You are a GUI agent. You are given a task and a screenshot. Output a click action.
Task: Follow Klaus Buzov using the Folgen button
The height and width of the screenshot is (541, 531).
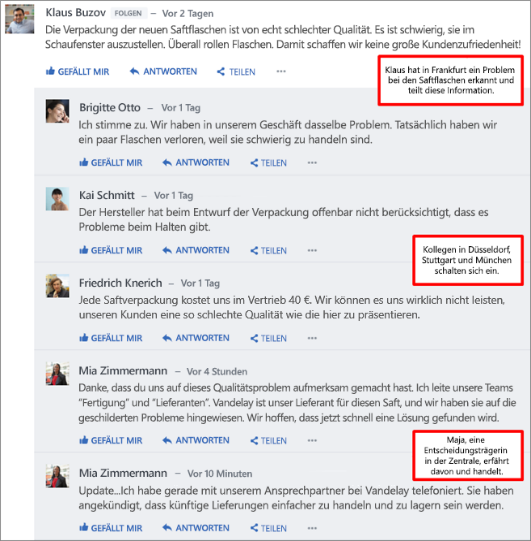click(128, 13)
